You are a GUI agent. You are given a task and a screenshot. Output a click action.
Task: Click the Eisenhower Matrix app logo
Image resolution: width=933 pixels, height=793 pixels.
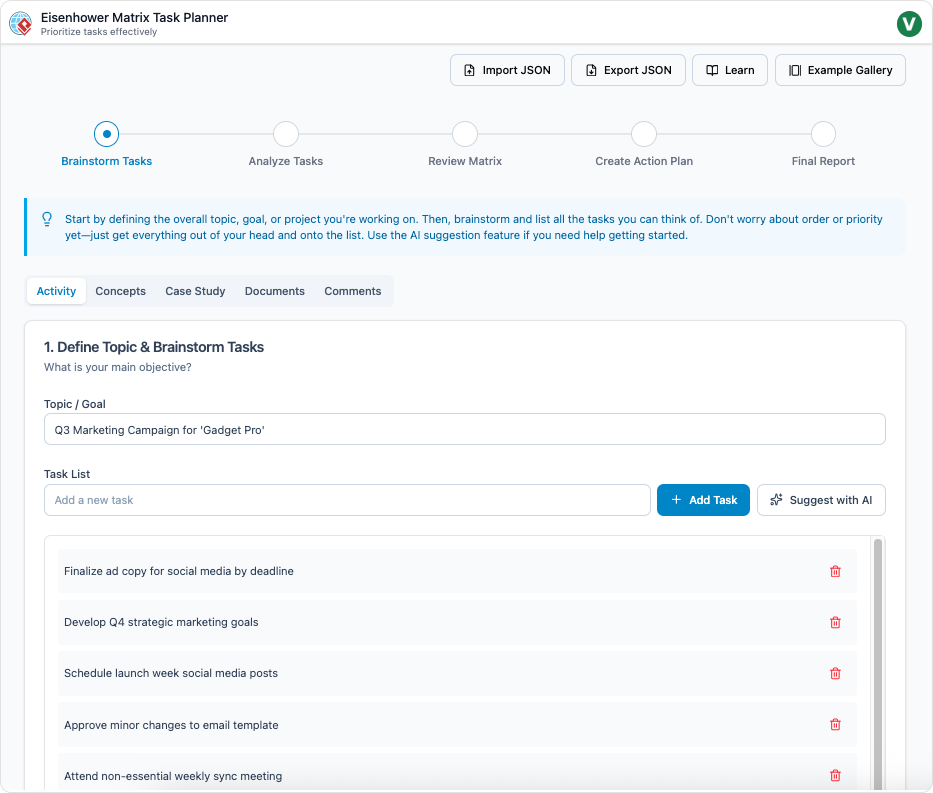[x=20, y=23]
